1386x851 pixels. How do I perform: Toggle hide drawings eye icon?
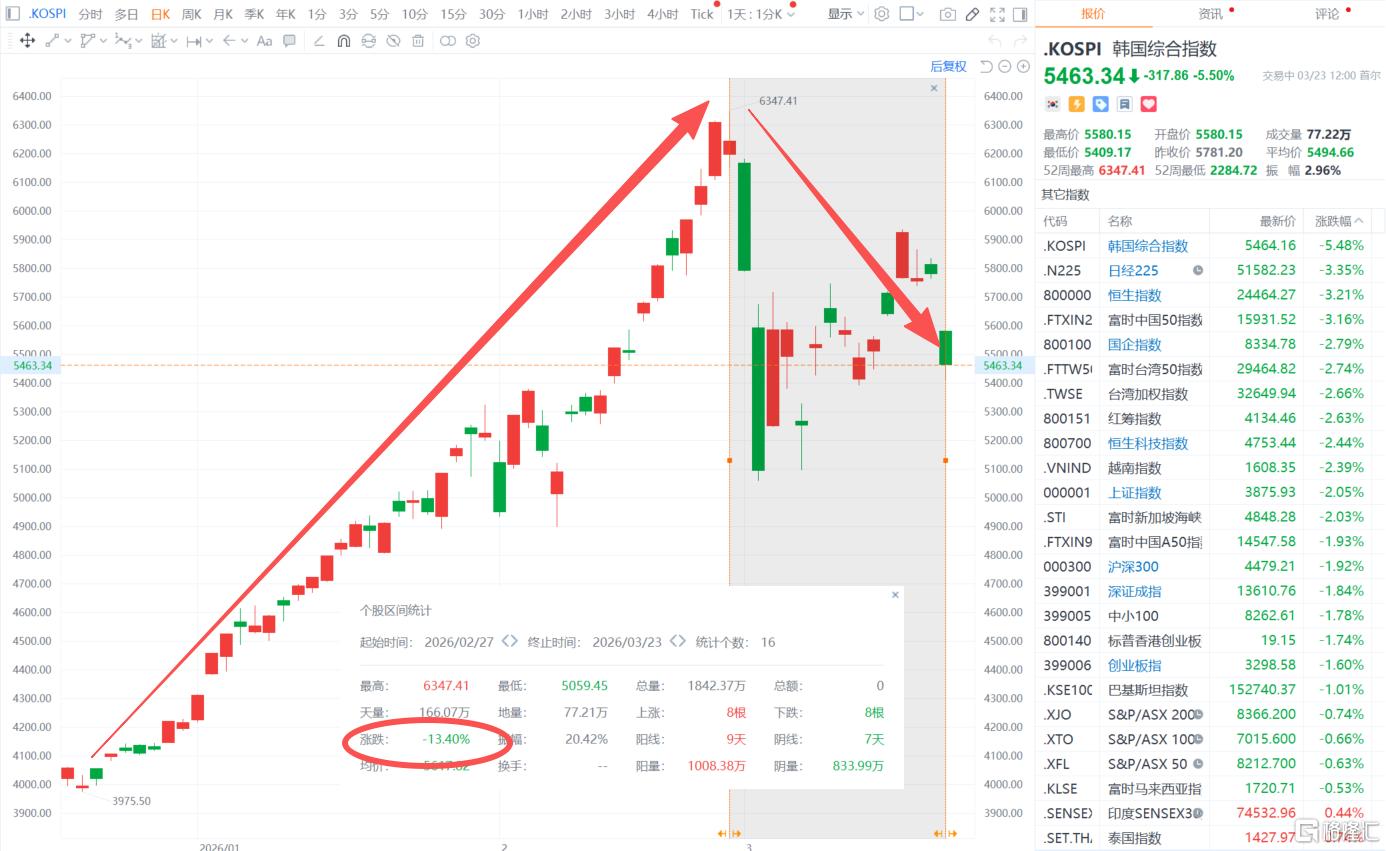(393, 41)
